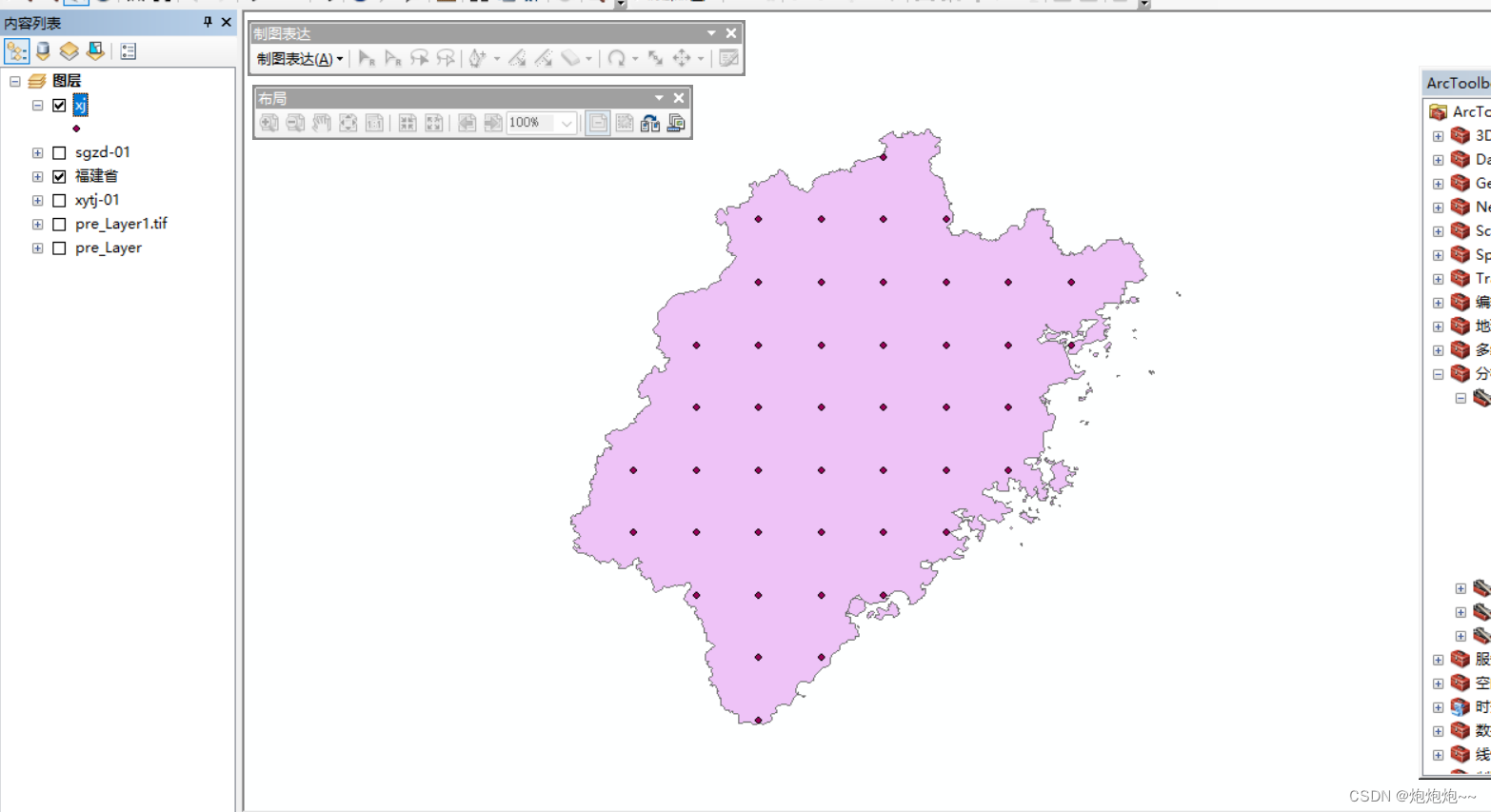Click layout Fixed Zoom In icon
Image resolution: width=1491 pixels, height=812 pixels.
(x=408, y=123)
